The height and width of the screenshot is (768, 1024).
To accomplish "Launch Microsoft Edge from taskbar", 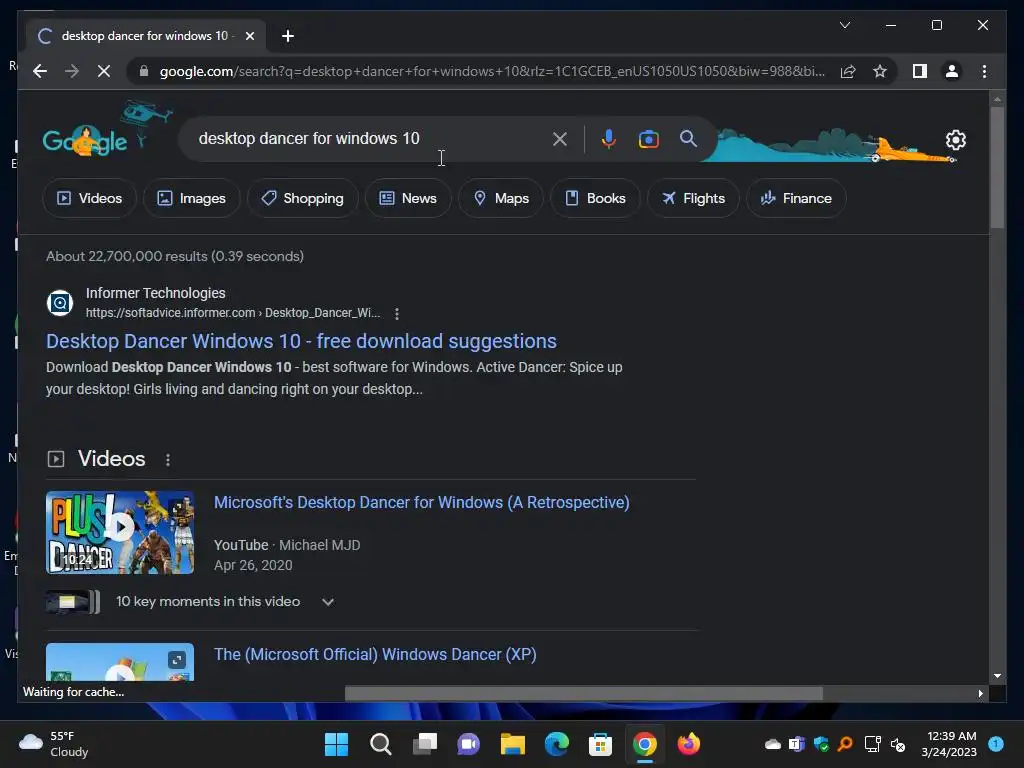I will [x=556, y=744].
